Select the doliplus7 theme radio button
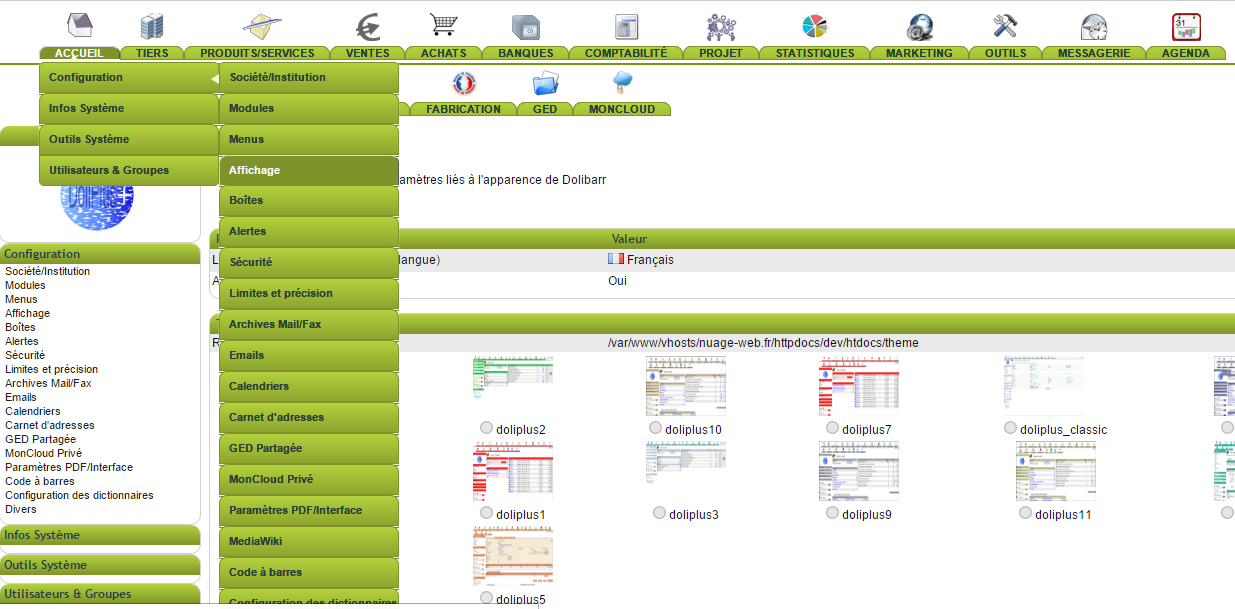This screenshot has width=1235, height=609. pos(832,428)
